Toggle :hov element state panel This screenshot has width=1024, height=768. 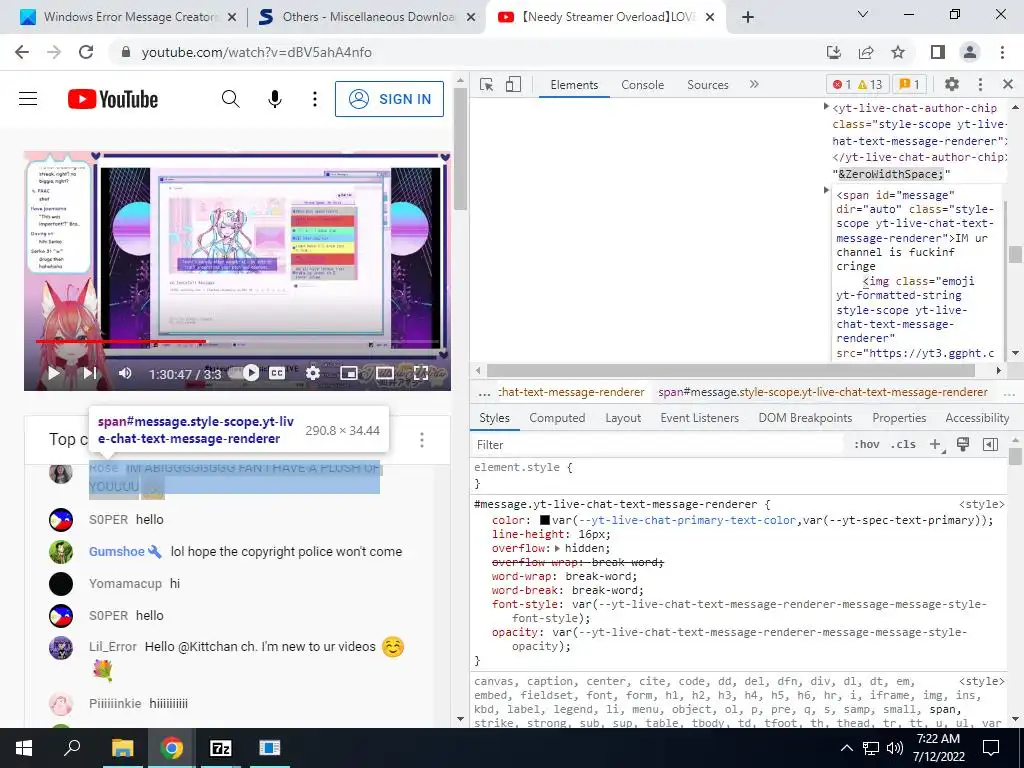pyautogui.click(x=867, y=445)
